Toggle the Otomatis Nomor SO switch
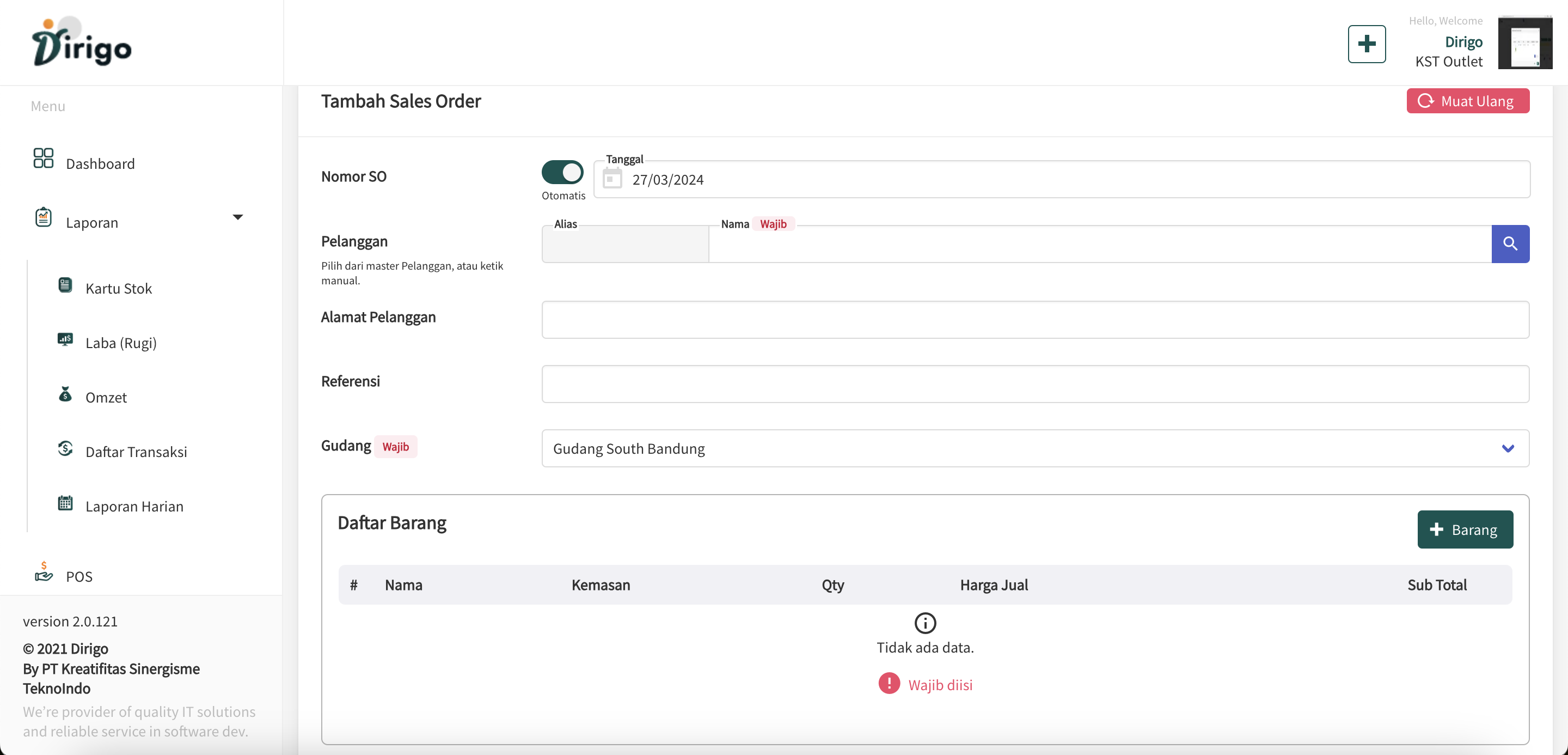The width and height of the screenshot is (1568, 755). click(562, 172)
